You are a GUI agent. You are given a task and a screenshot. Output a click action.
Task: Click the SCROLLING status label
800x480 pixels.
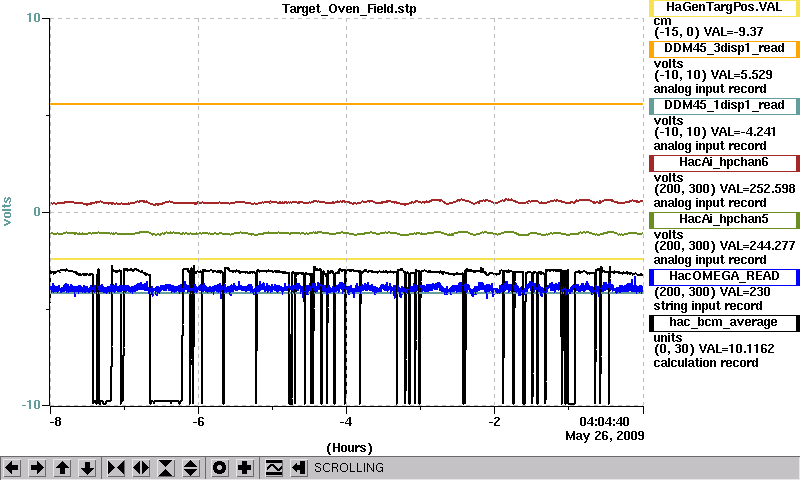[348, 468]
